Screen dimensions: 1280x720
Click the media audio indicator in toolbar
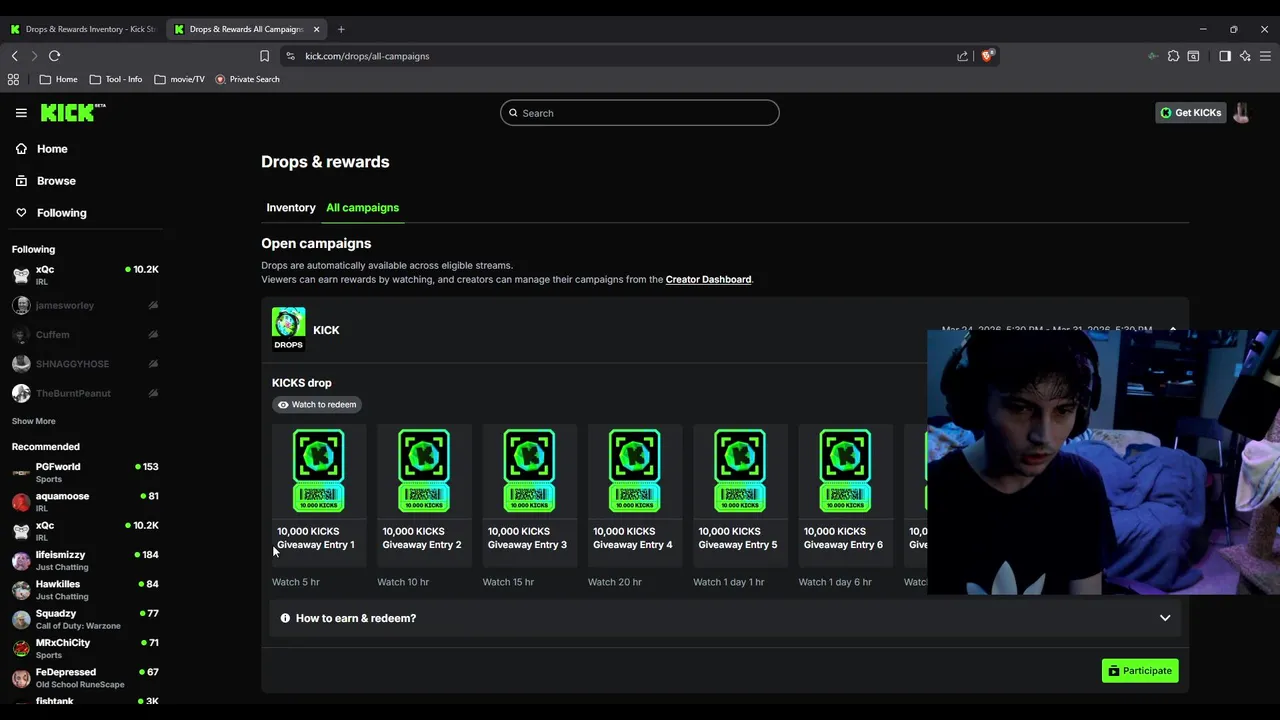click(1153, 56)
